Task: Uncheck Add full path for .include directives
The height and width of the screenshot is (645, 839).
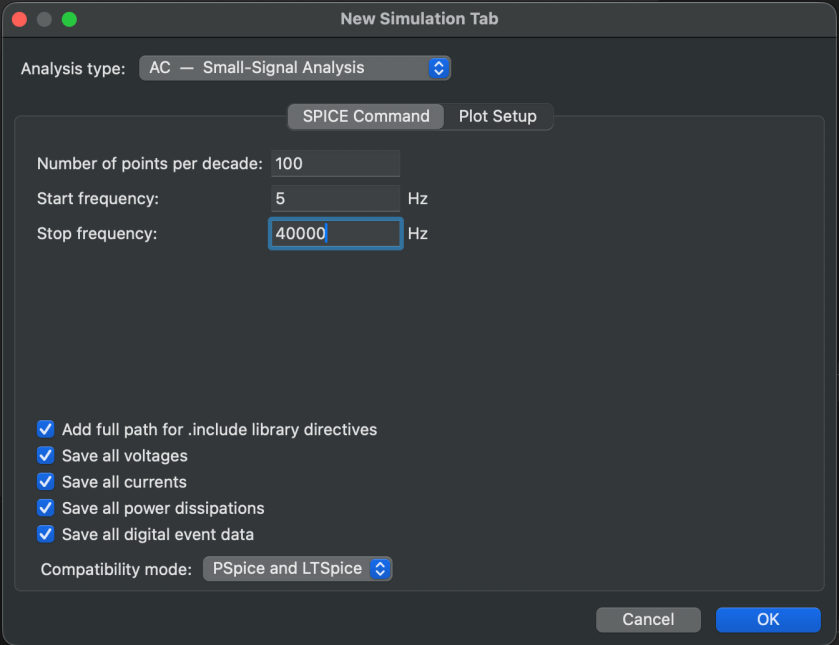Action: tap(45, 429)
